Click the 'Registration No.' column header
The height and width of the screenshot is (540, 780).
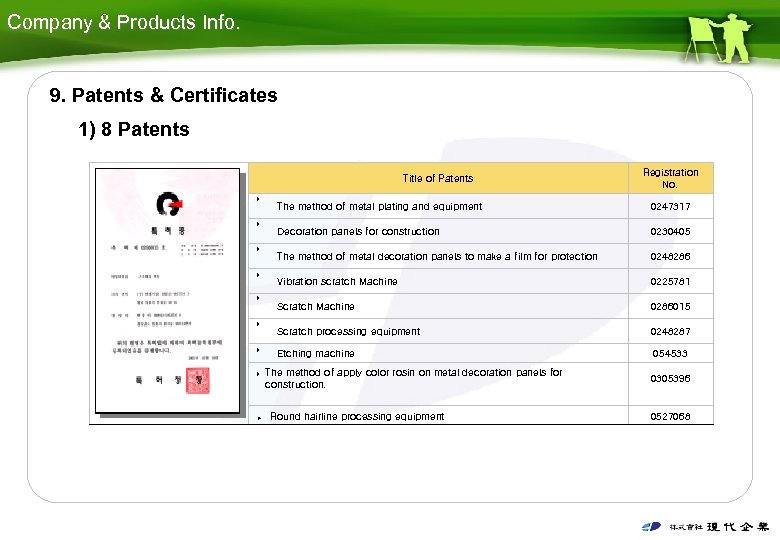pos(671,178)
